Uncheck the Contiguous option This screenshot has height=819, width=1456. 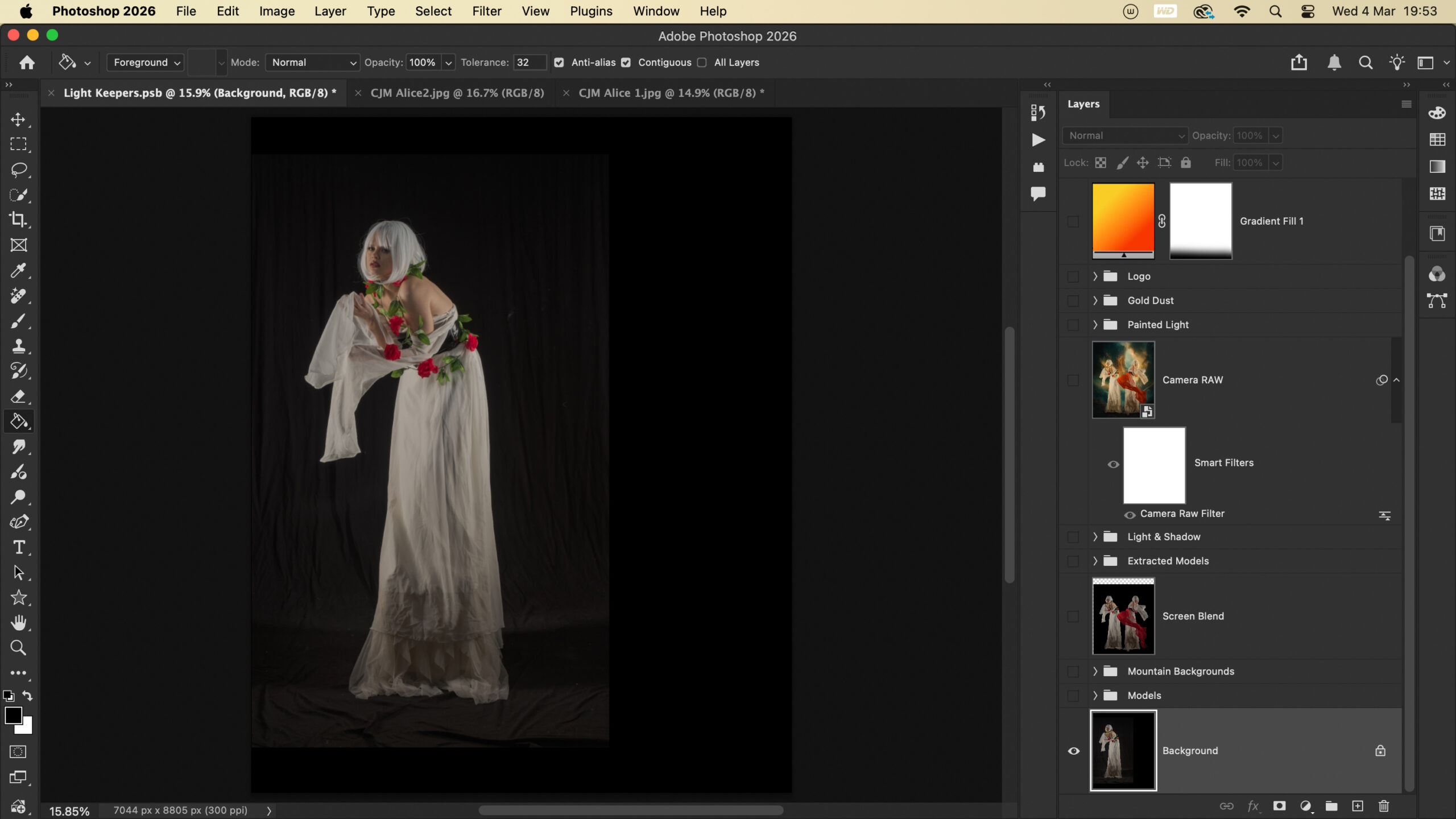(x=626, y=63)
